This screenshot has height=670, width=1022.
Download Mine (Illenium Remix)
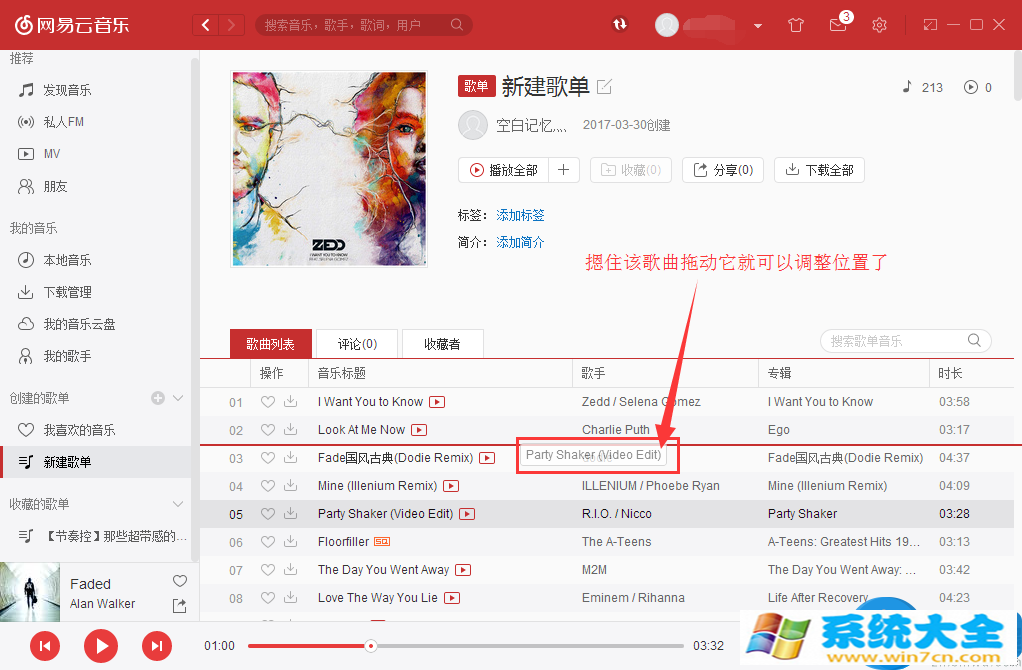(291, 486)
